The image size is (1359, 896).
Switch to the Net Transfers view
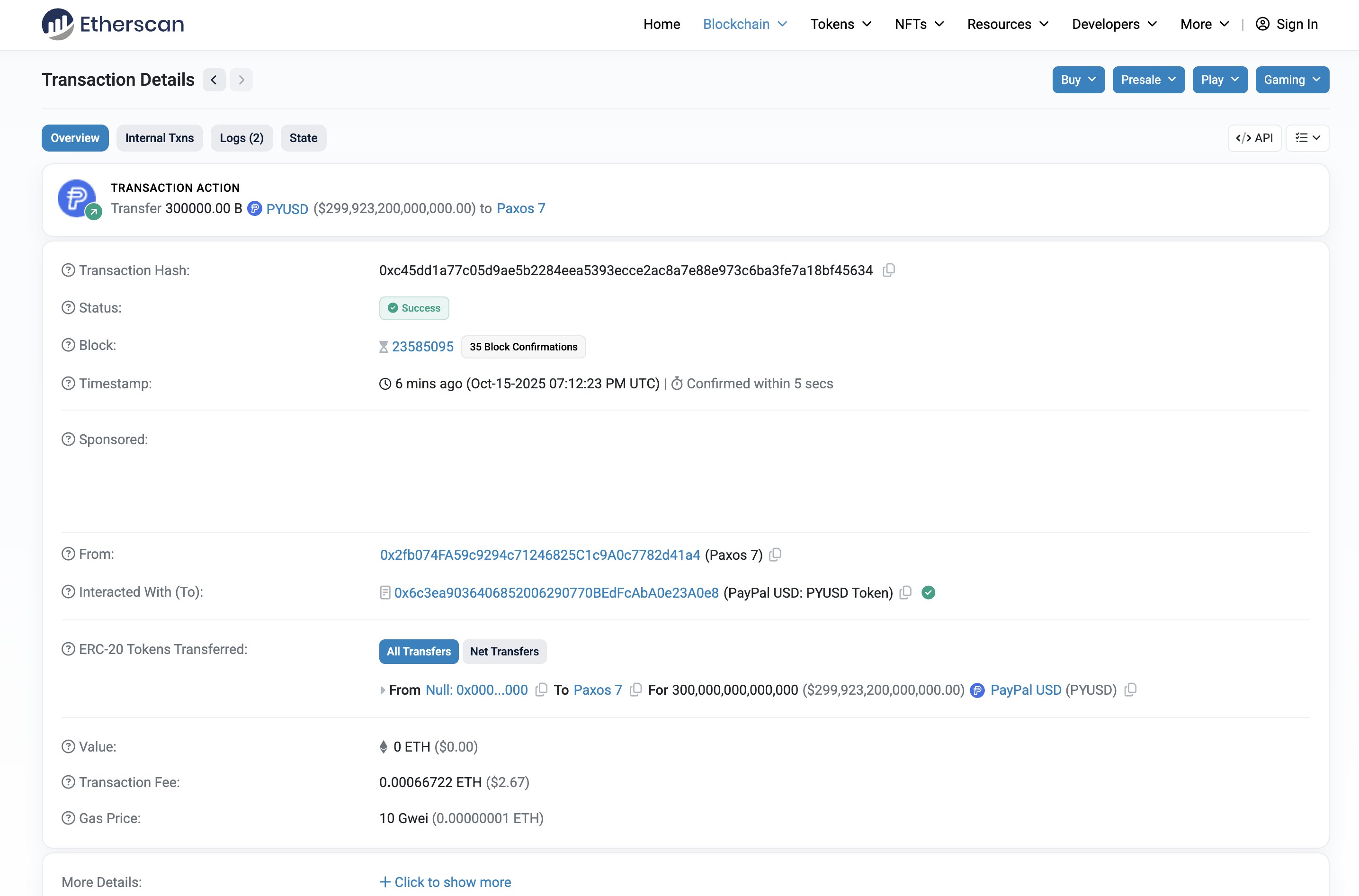(x=504, y=652)
